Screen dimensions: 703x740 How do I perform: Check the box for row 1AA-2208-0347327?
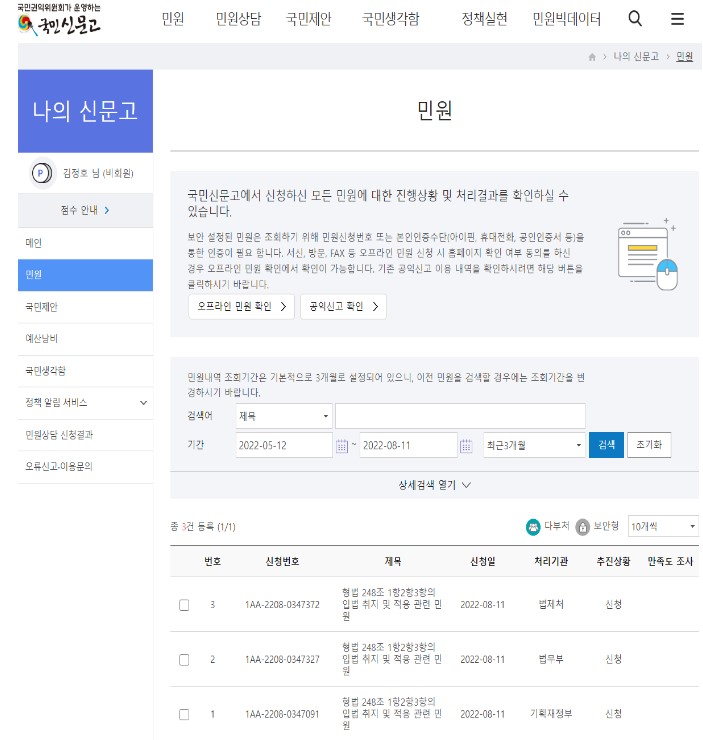point(184,659)
